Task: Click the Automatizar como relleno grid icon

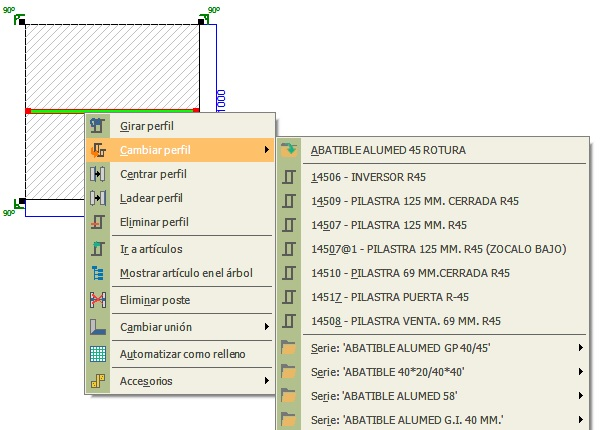Action: click(x=98, y=354)
